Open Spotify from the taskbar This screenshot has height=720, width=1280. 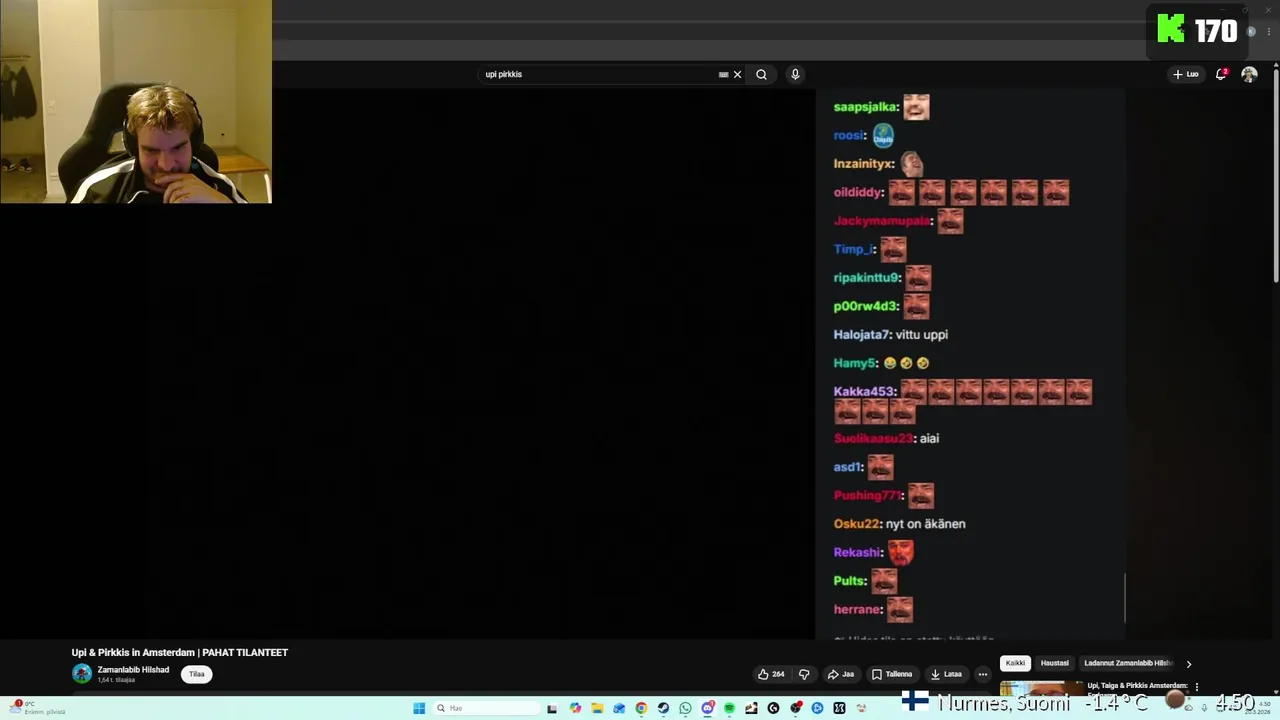click(x=729, y=708)
